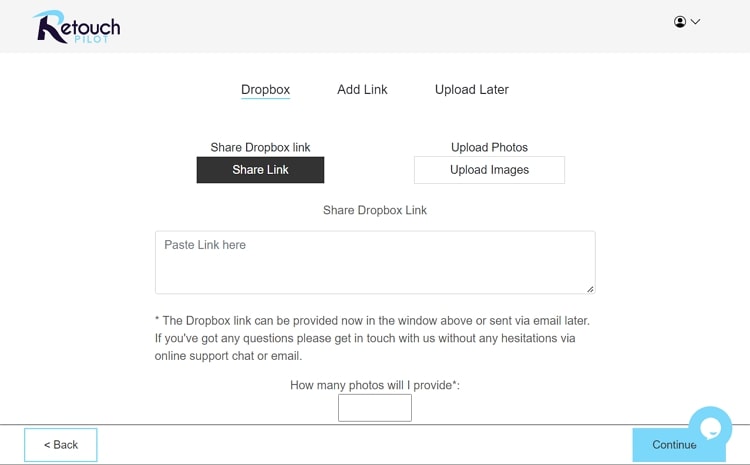The height and width of the screenshot is (465, 750).
Task: Click the dark Share Link button
Action: coord(260,170)
